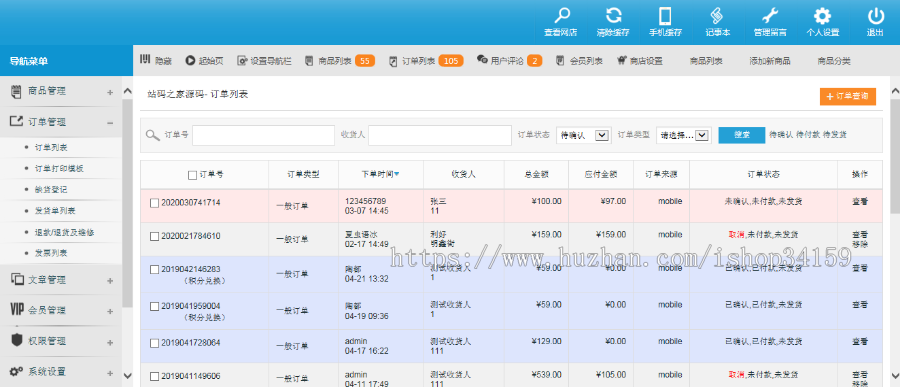900x387 pixels.
Task: Open the 记事本 notebook icon
Action: (717, 16)
